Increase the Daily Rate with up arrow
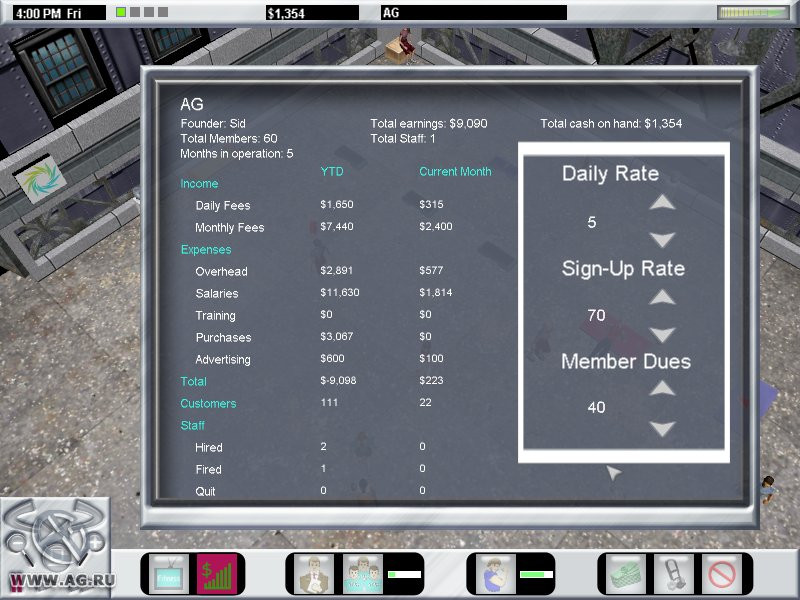This screenshot has height=600, width=800. coord(662,202)
